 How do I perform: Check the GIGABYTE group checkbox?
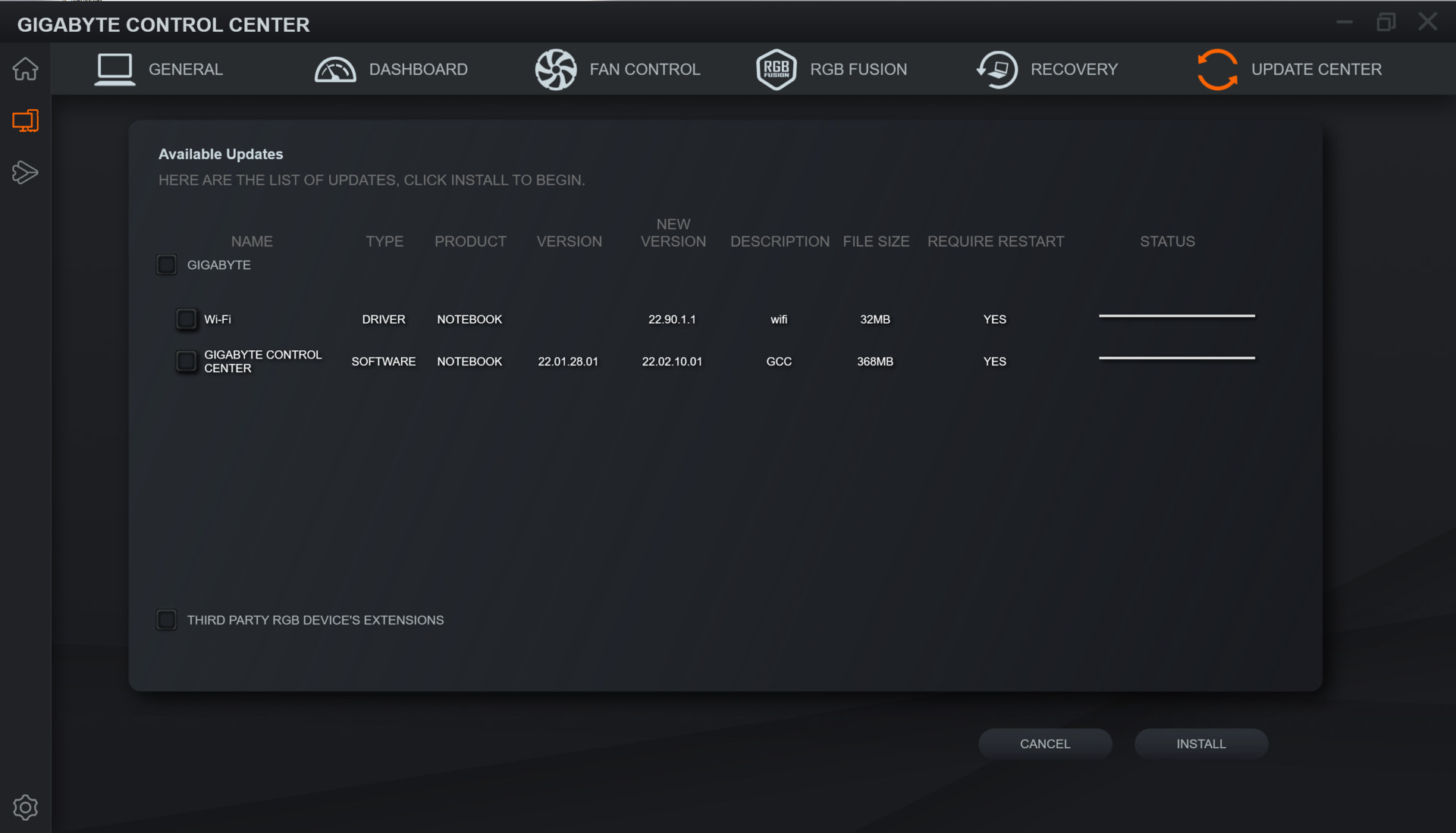pyautogui.click(x=166, y=265)
